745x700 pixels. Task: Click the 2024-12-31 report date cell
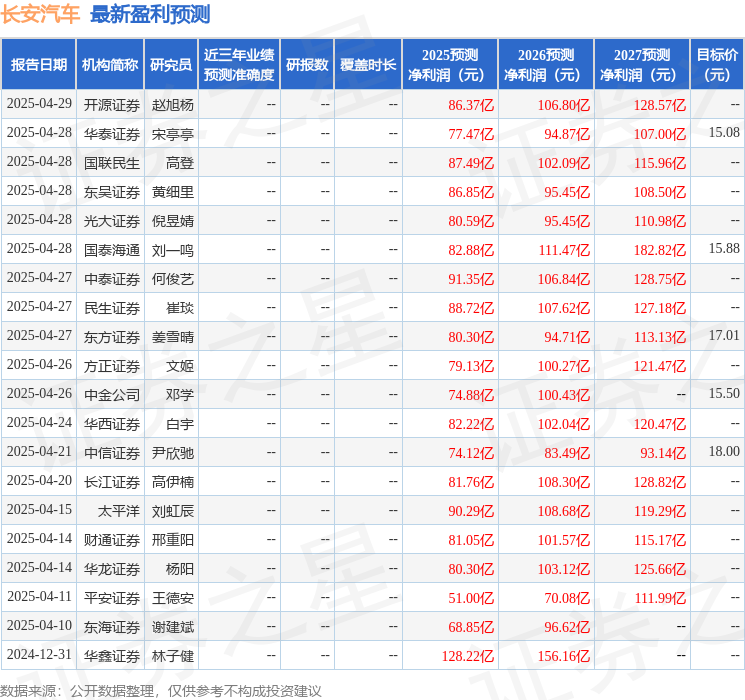[x=39, y=656]
